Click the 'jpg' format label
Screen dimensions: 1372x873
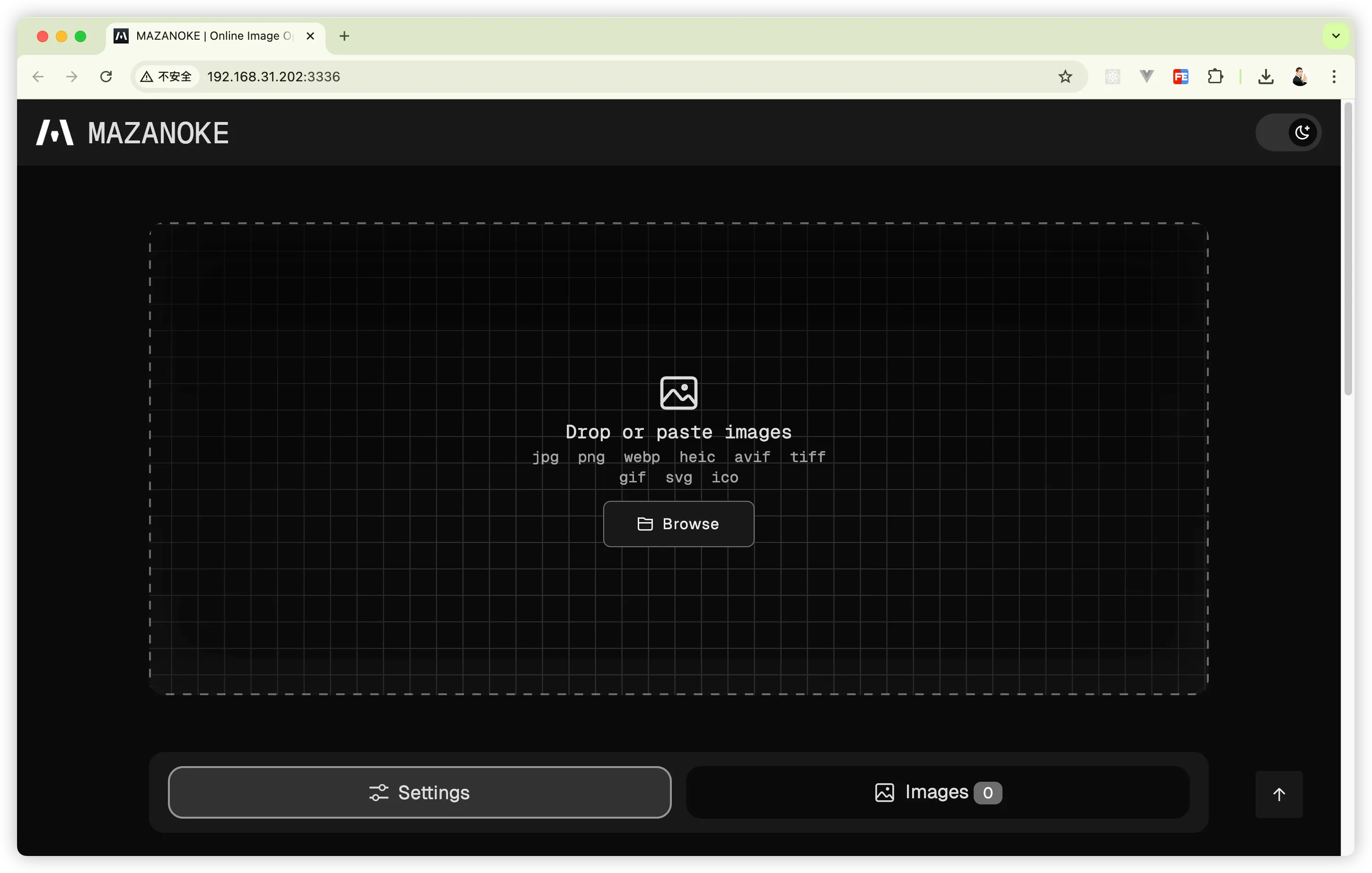pyautogui.click(x=545, y=457)
